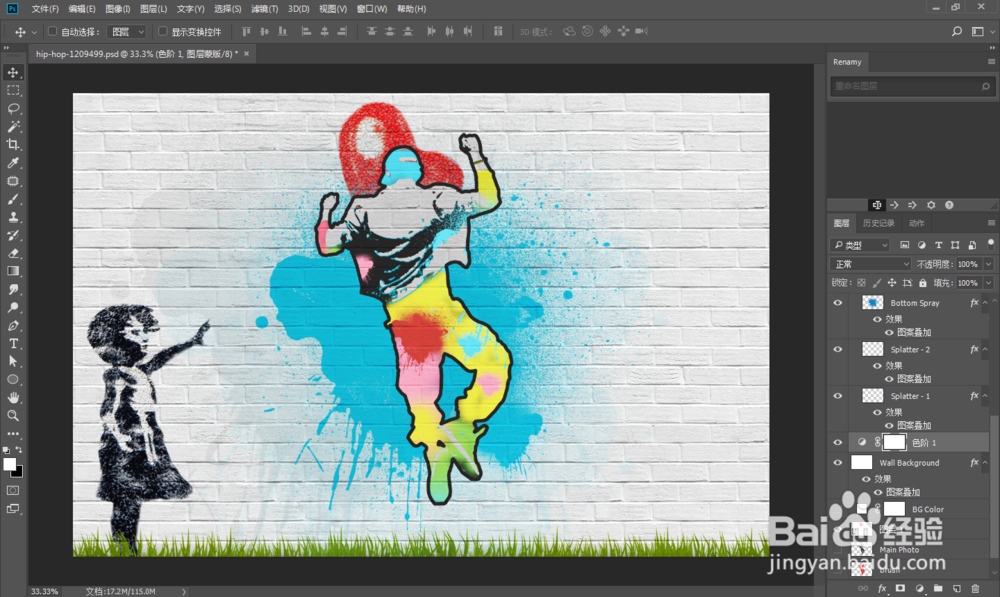The width and height of the screenshot is (1000, 597).
Task: Select the Clone Stamp tool
Action: click(x=13, y=217)
